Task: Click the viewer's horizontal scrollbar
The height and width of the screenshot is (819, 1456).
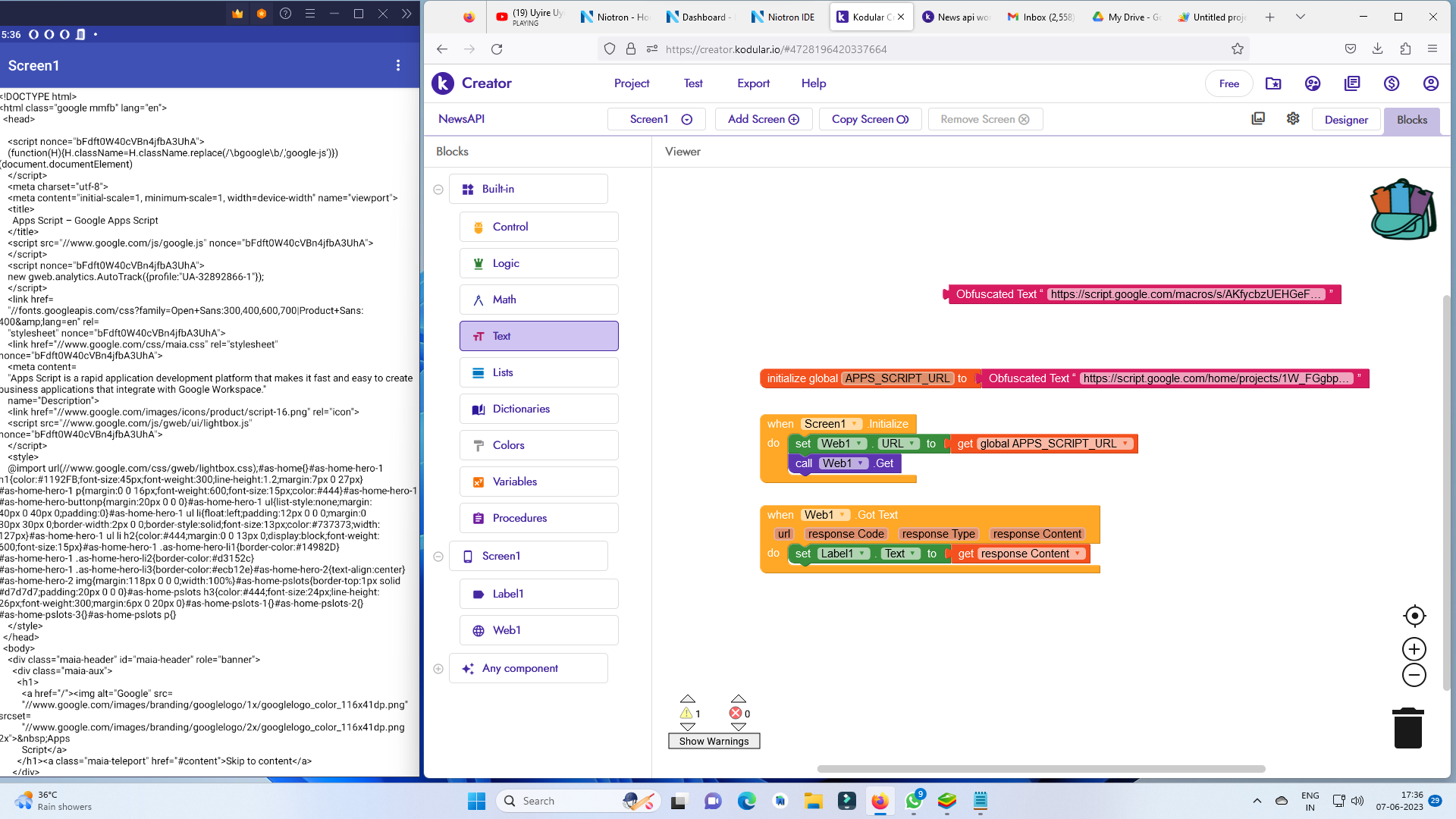Action: (x=1043, y=768)
